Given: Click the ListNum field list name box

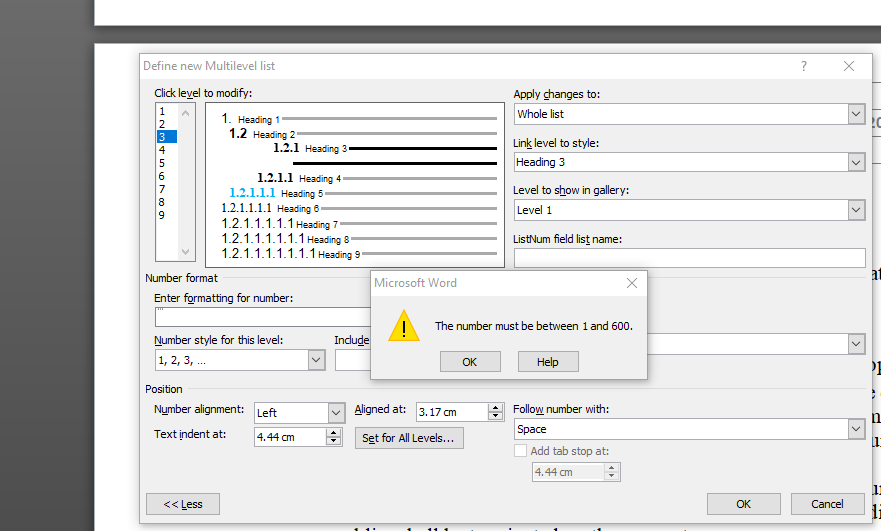Looking at the screenshot, I should click(689, 258).
